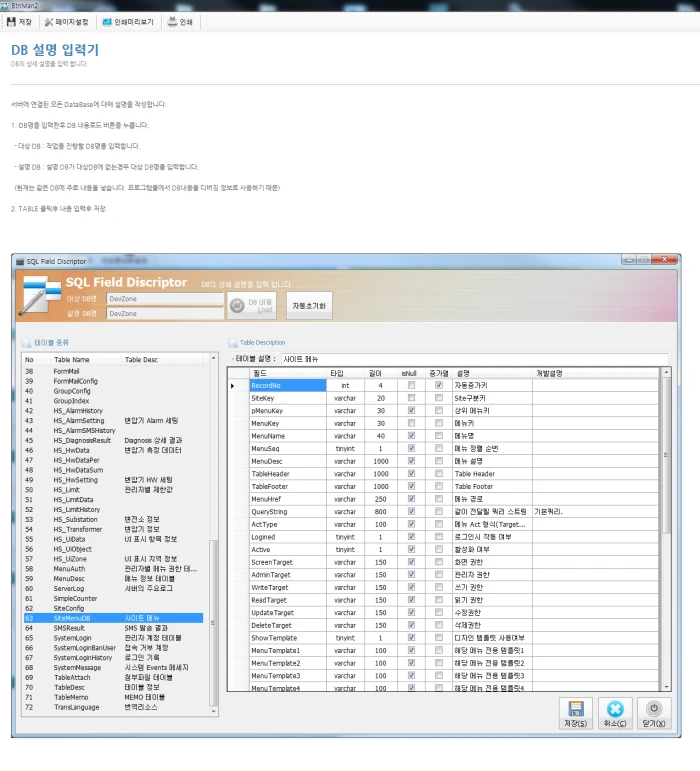The image size is (700, 771).
Task: Toggle isNull checkbox for SiteKey row
Action: click(411, 398)
